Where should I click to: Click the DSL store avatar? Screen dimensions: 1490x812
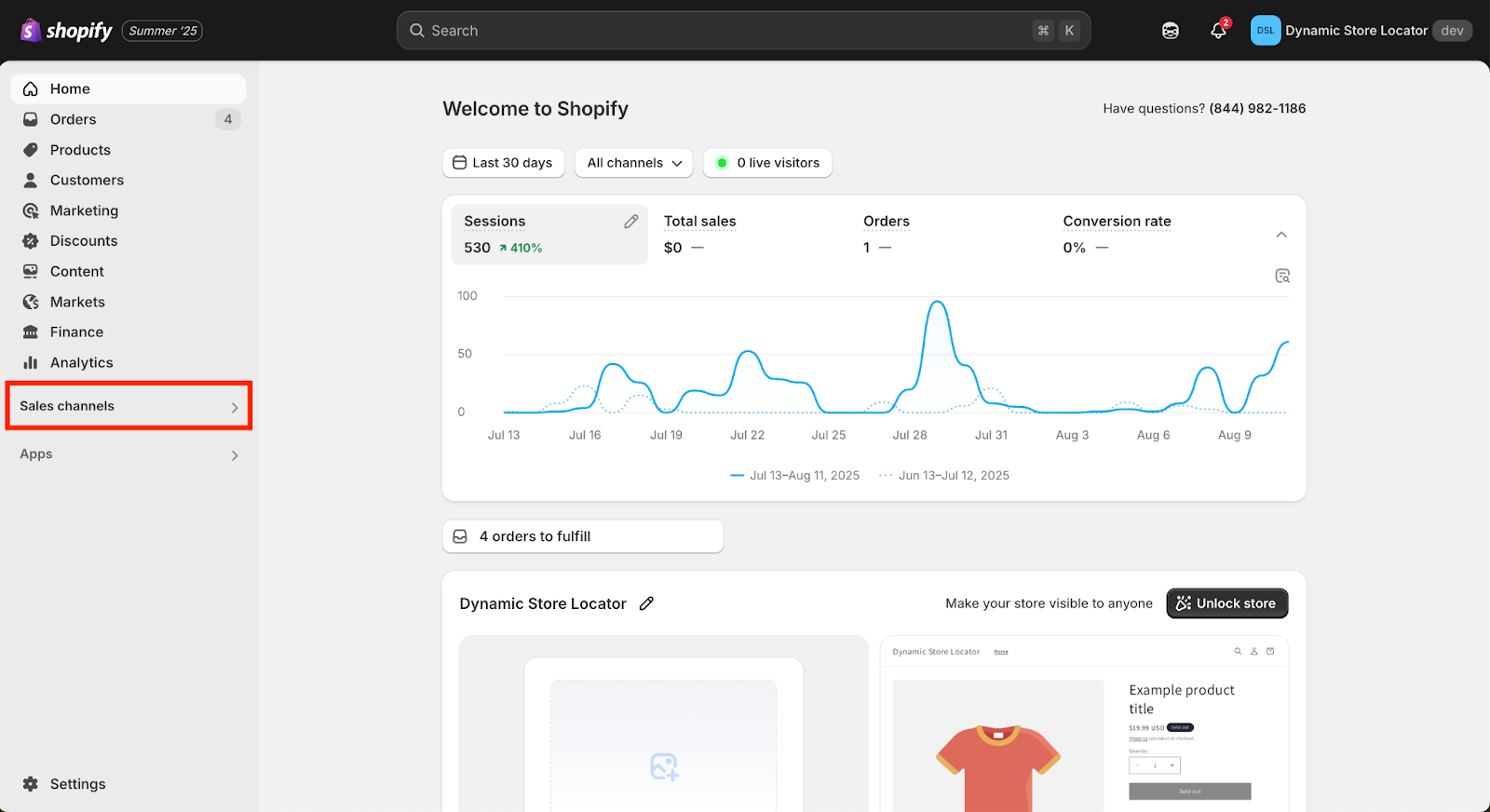pos(1266,31)
